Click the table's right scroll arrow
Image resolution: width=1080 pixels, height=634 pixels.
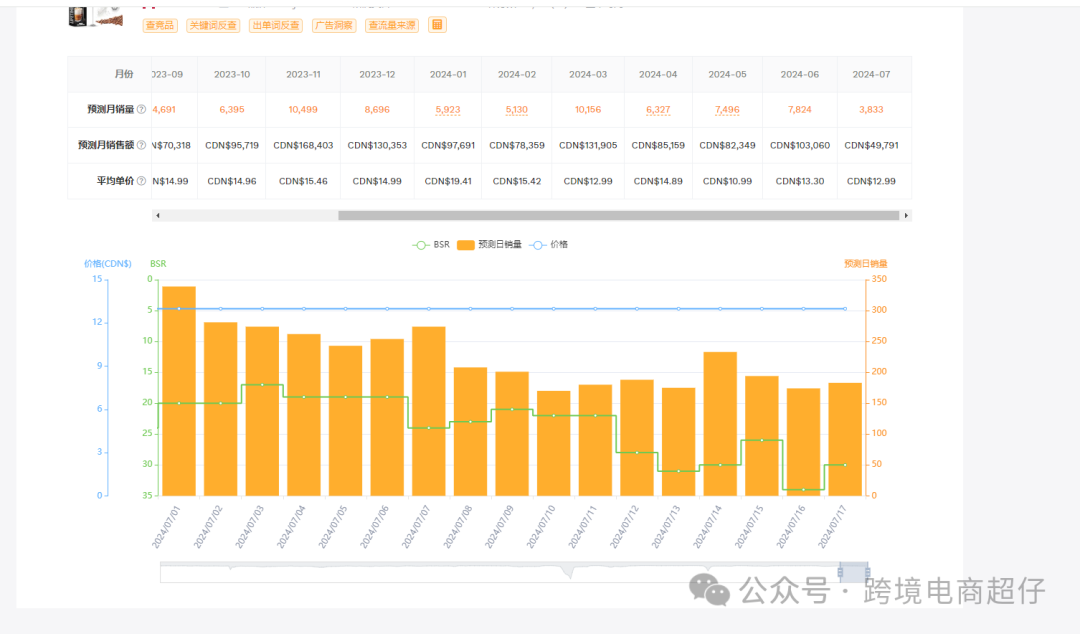click(x=906, y=215)
